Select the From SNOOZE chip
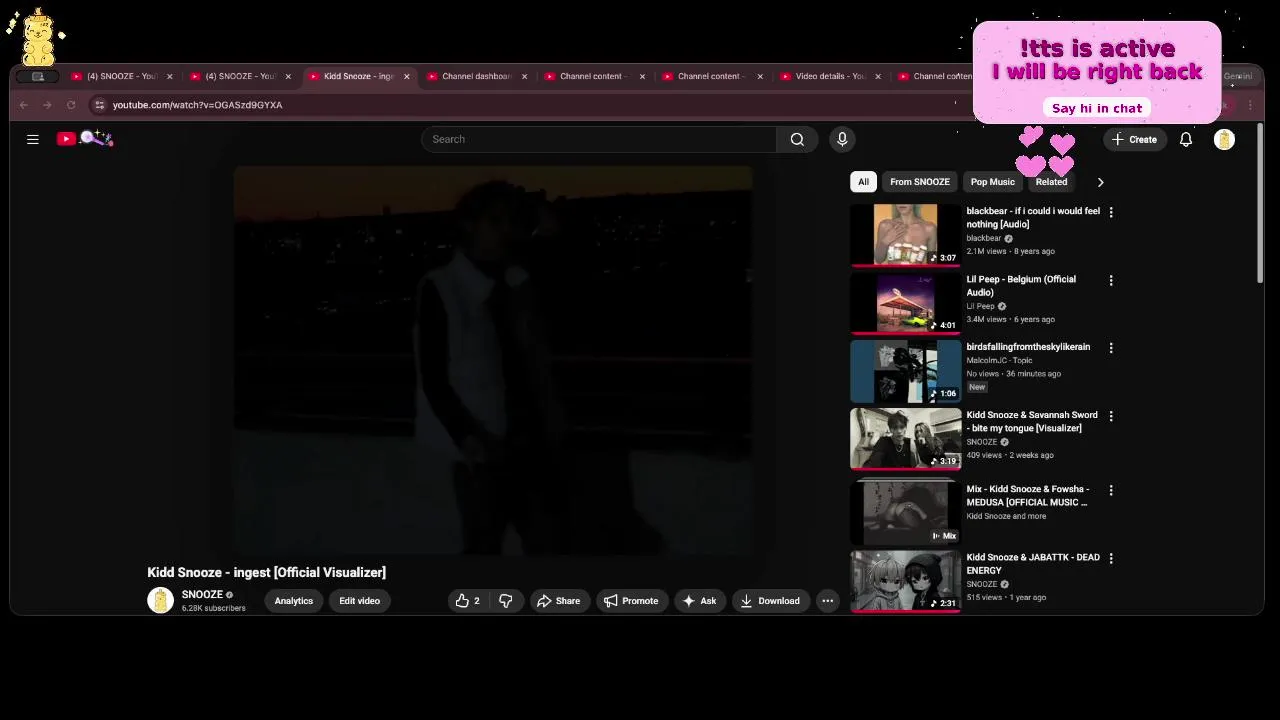This screenshot has height=720, width=1280. tap(920, 182)
